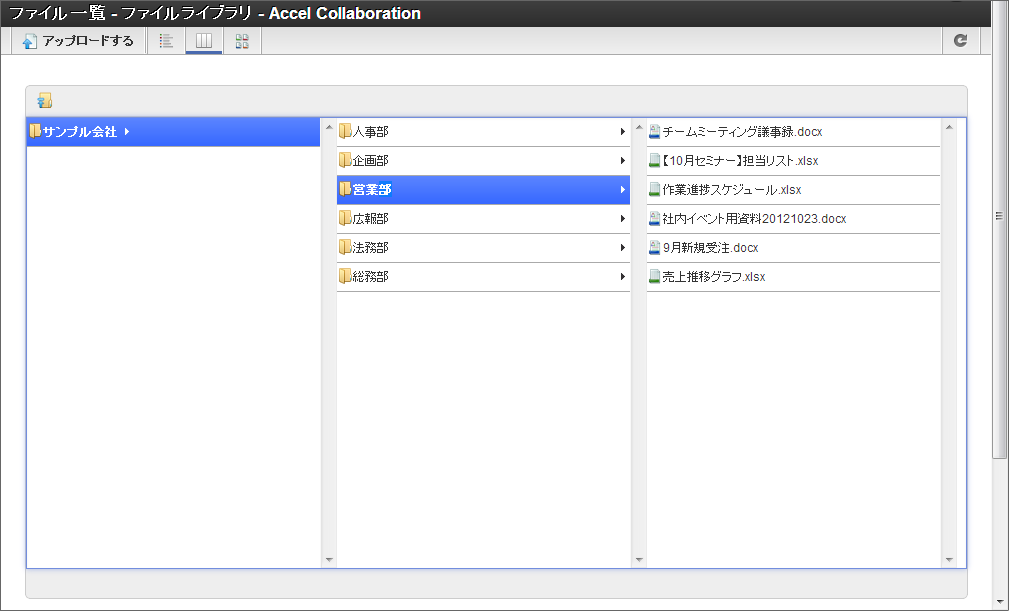The width and height of the screenshot is (1009, 611).
Task: Click the page's vertical scrollbar thumb
Action: 999,230
